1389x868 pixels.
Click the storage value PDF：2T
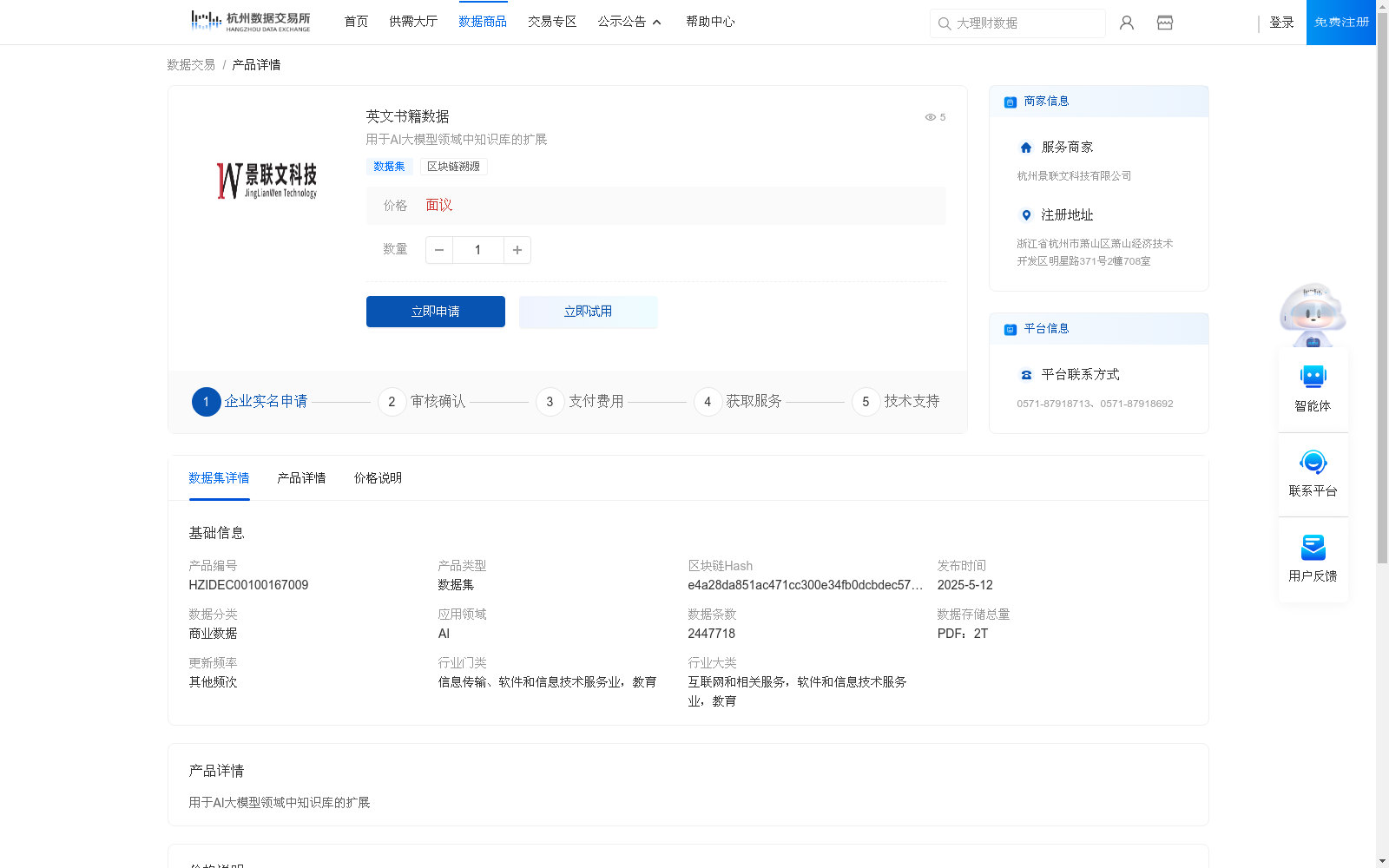tap(963, 634)
